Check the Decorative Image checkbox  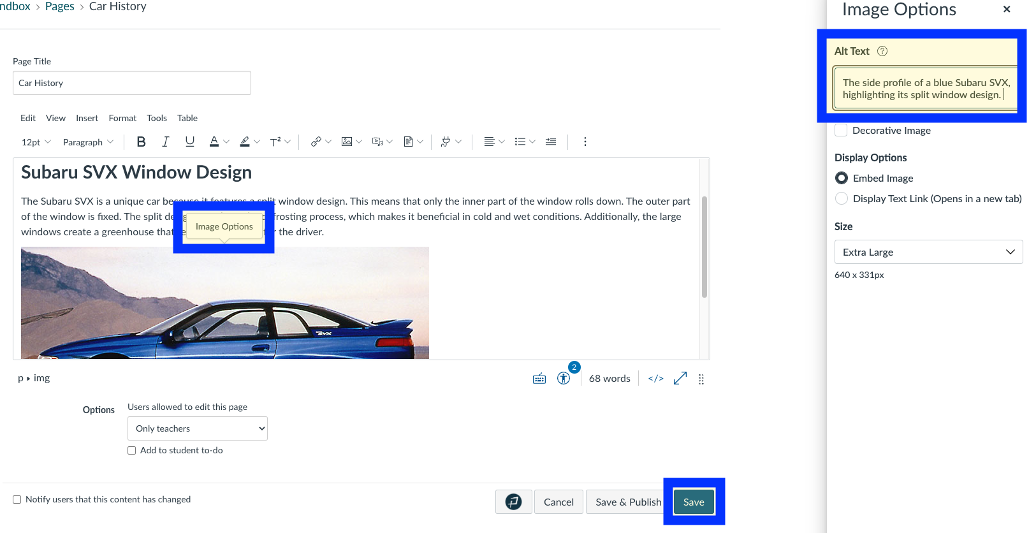[841, 131]
